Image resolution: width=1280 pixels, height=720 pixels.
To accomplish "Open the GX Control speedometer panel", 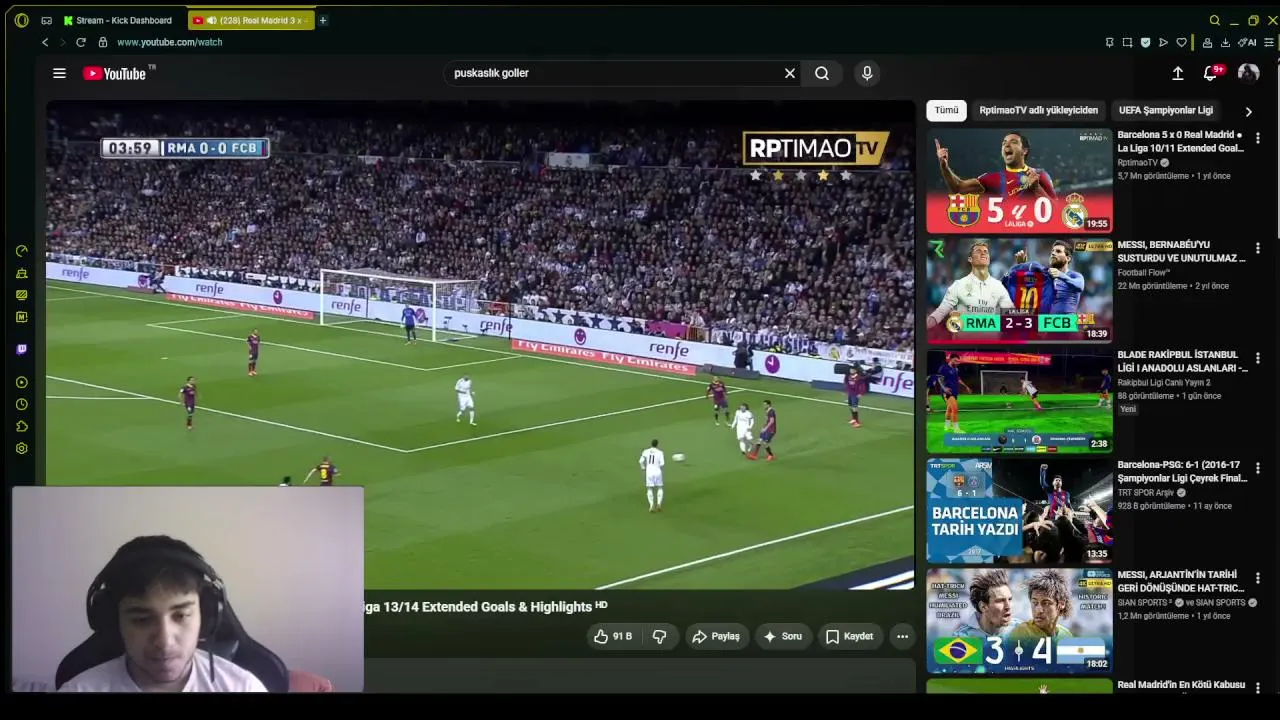I will [22, 251].
